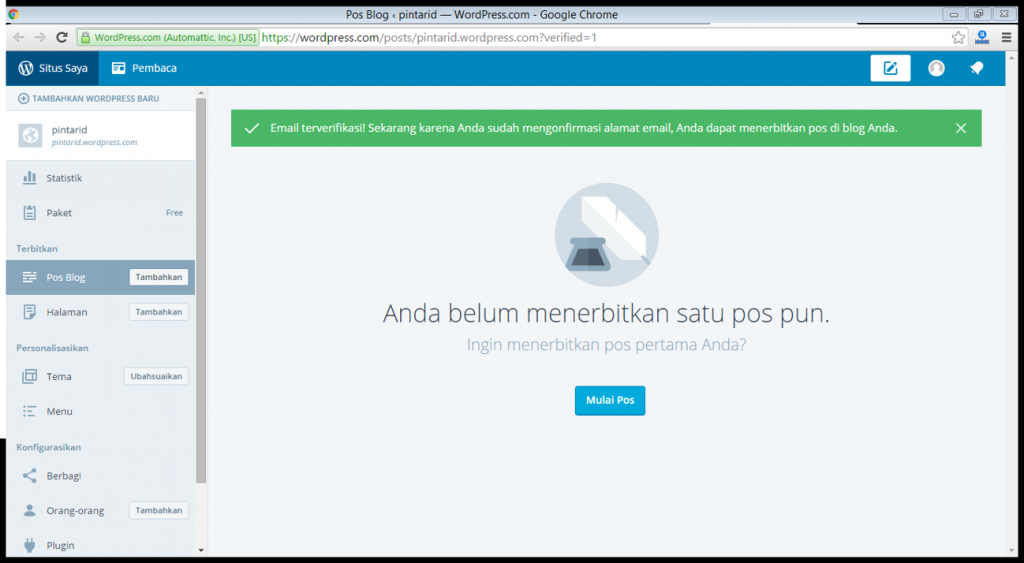Open the user profile avatar icon
The image size is (1024, 563).
(936, 68)
